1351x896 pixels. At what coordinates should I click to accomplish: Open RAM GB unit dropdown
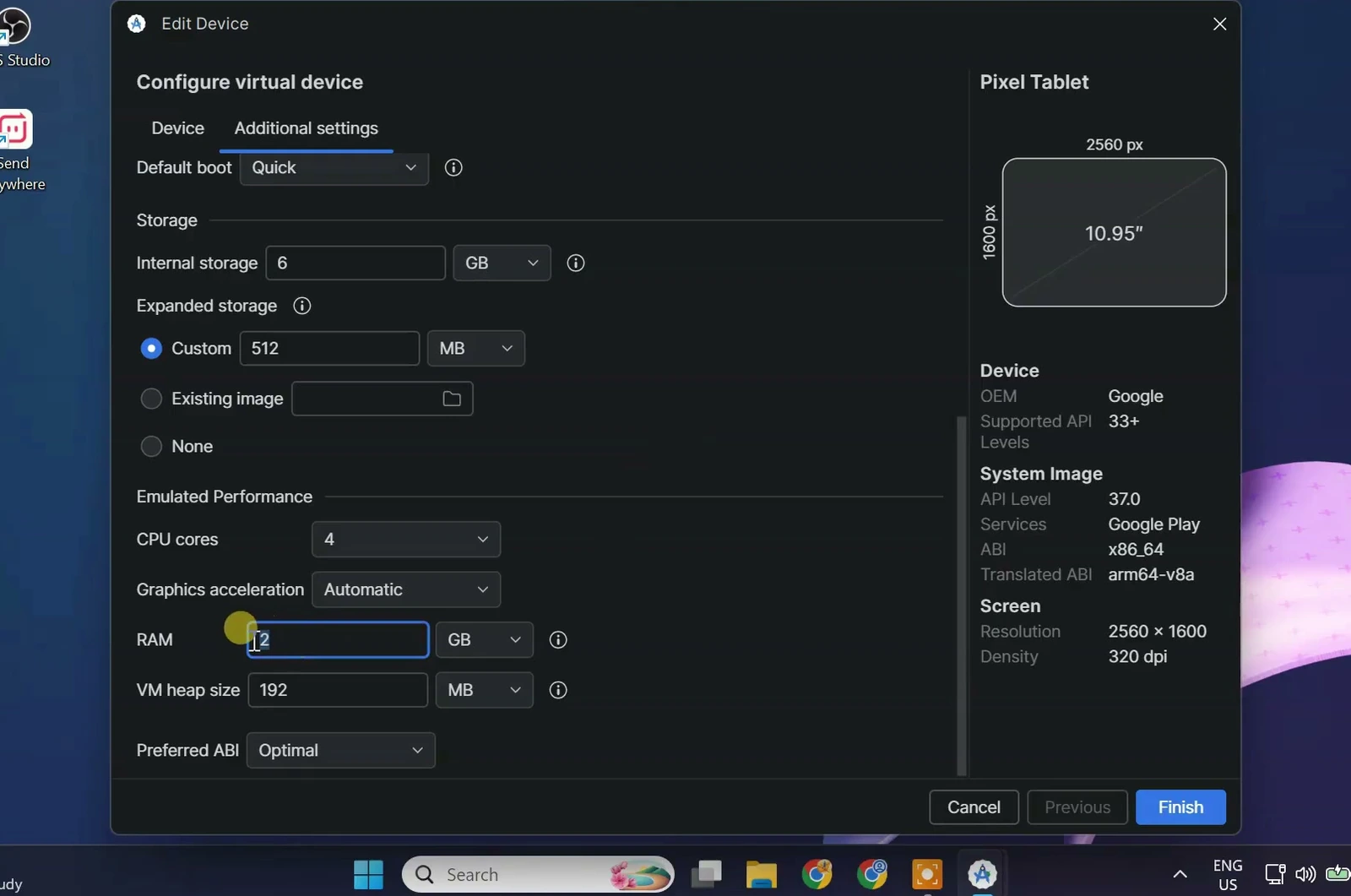click(x=484, y=640)
